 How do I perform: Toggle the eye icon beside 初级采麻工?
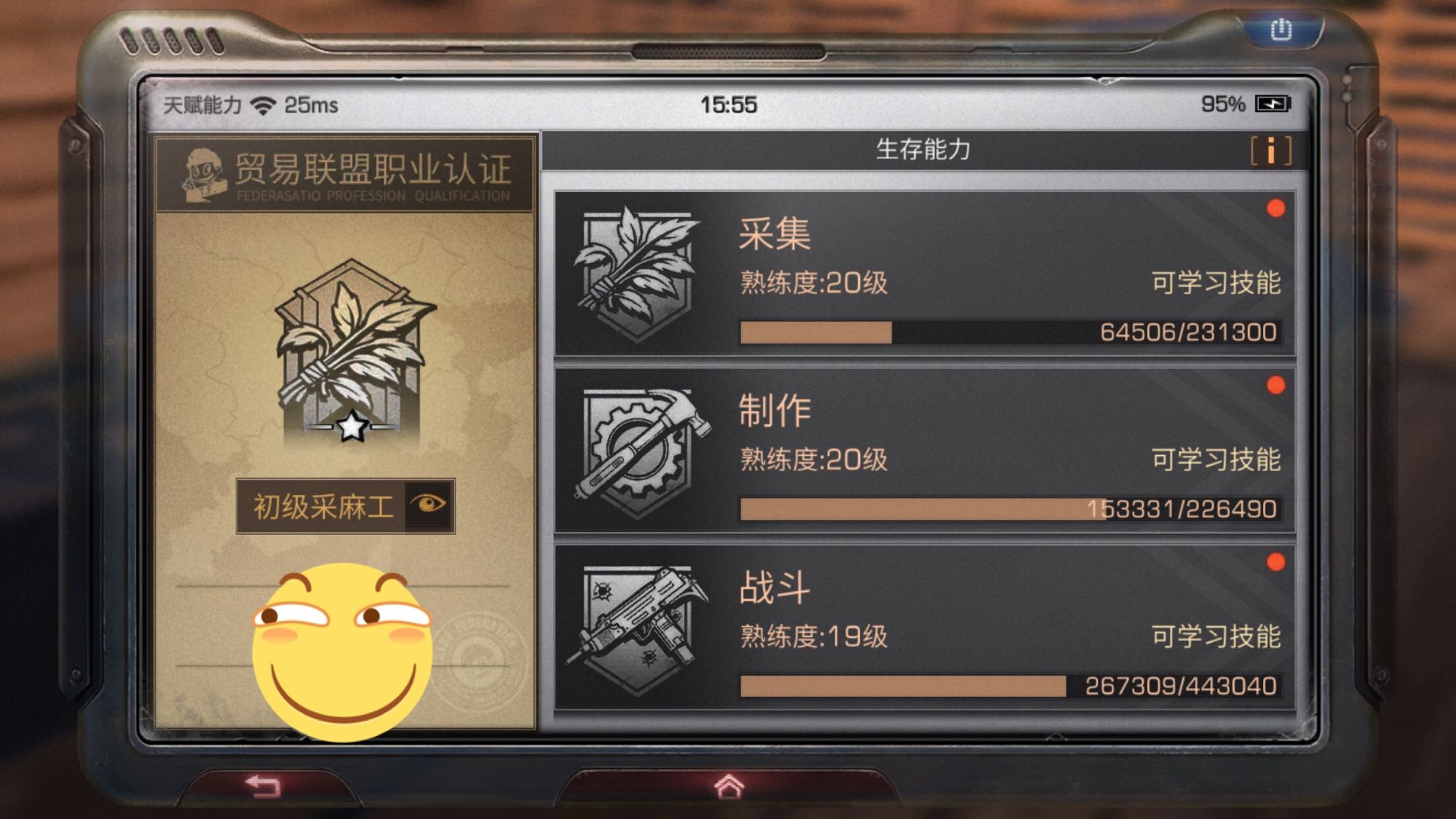pyautogui.click(x=428, y=505)
